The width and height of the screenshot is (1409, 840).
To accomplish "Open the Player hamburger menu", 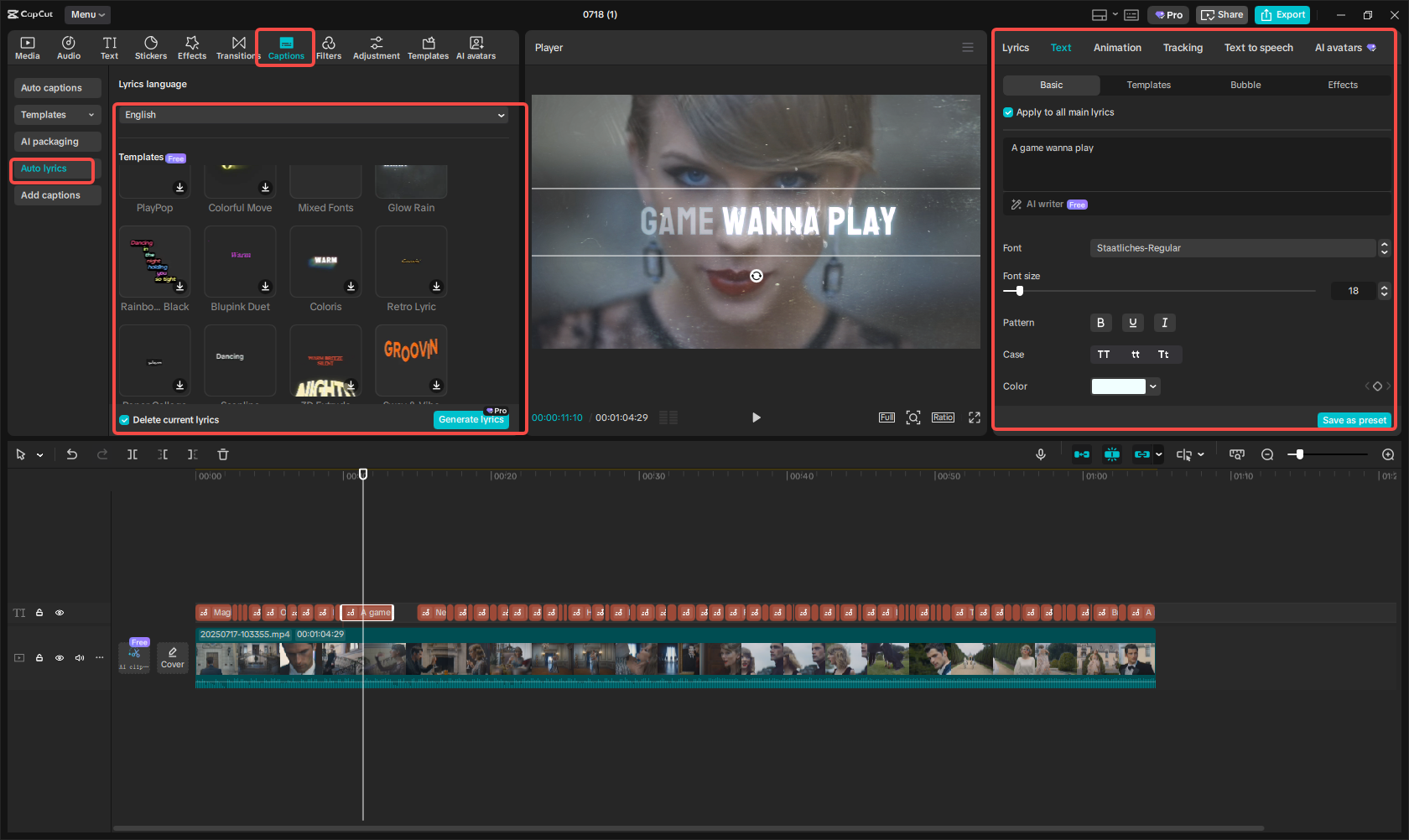I will [968, 48].
